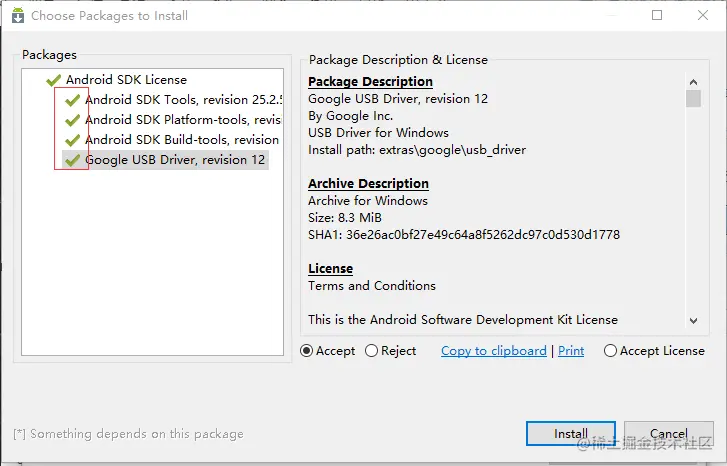Click the Install button
The width and height of the screenshot is (727, 466).
point(571,434)
